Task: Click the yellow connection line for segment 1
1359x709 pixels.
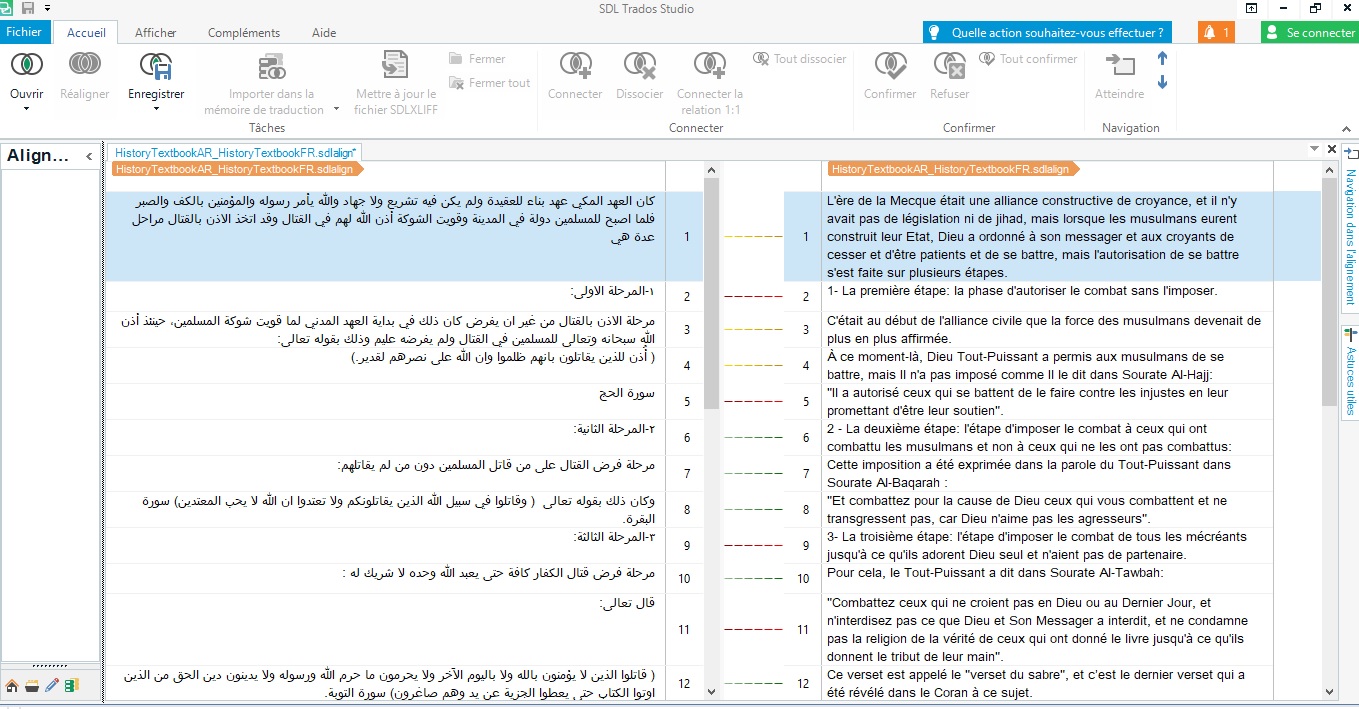Action: coord(753,237)
